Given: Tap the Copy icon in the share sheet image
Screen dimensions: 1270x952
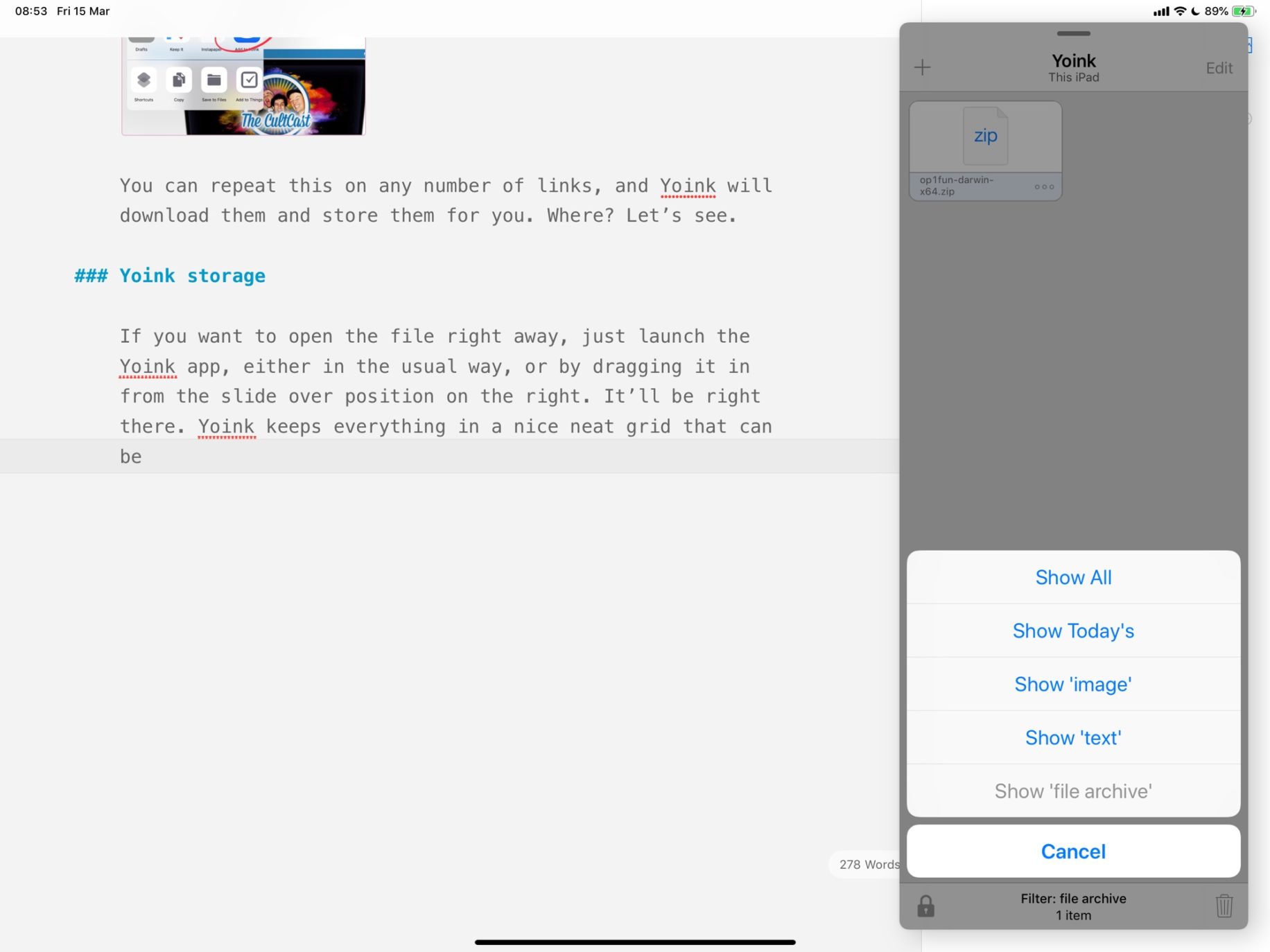Looking at the screenshot, I should pyautogui.click(x=178, y=80).
